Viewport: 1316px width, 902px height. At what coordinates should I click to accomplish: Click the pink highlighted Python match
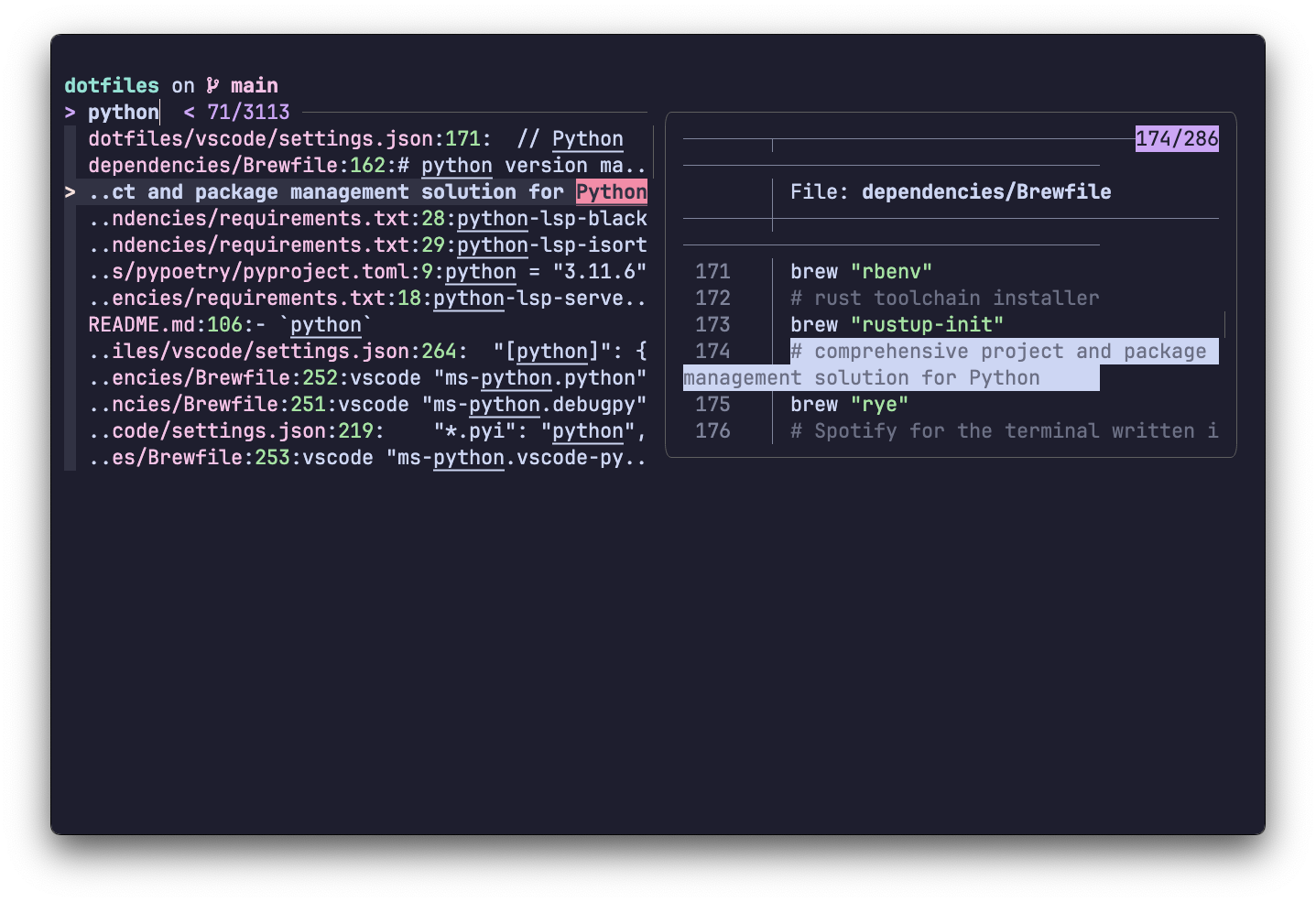tap(612, 191)
